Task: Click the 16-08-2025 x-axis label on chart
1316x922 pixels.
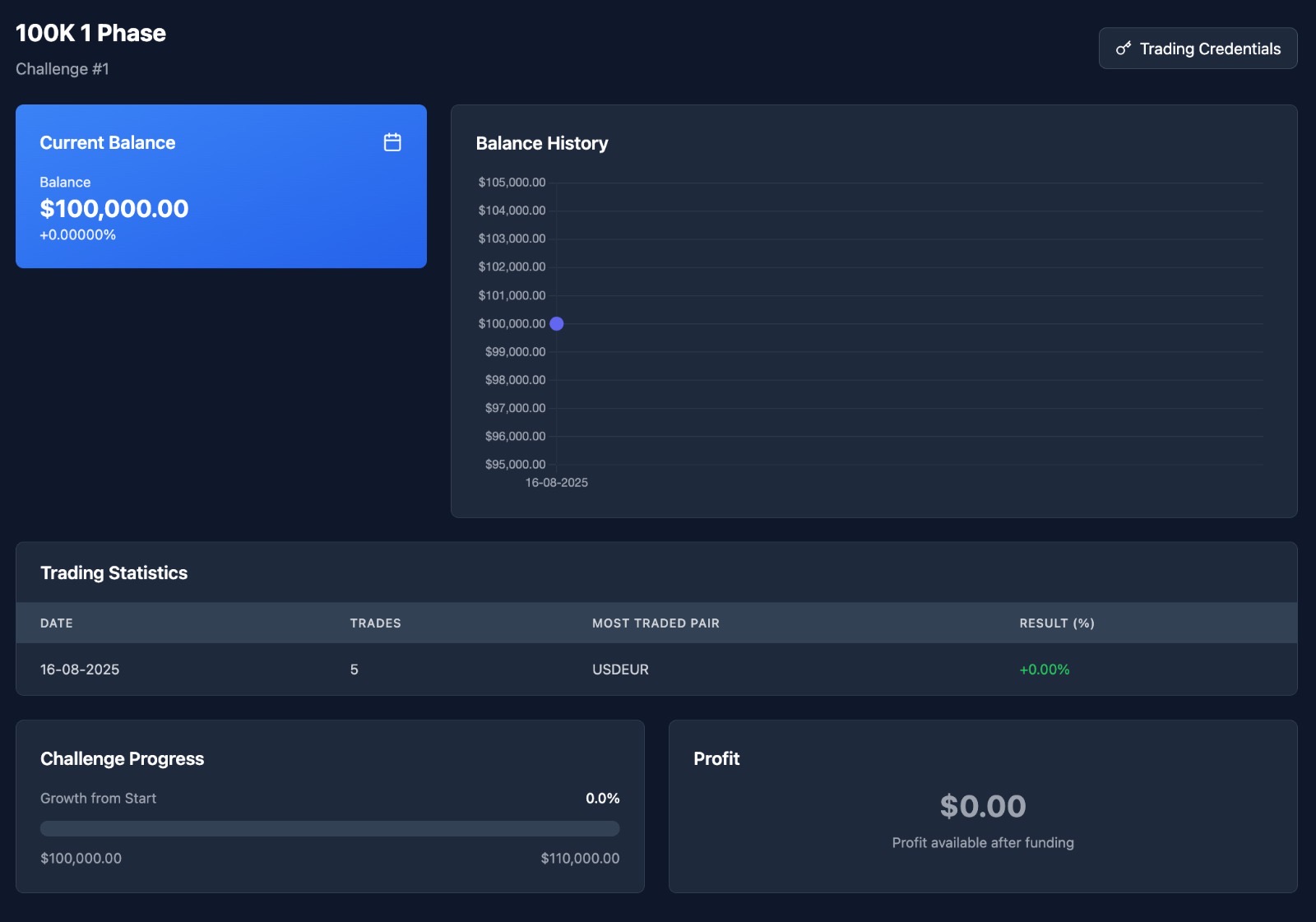Action: (x=556, y=483)
